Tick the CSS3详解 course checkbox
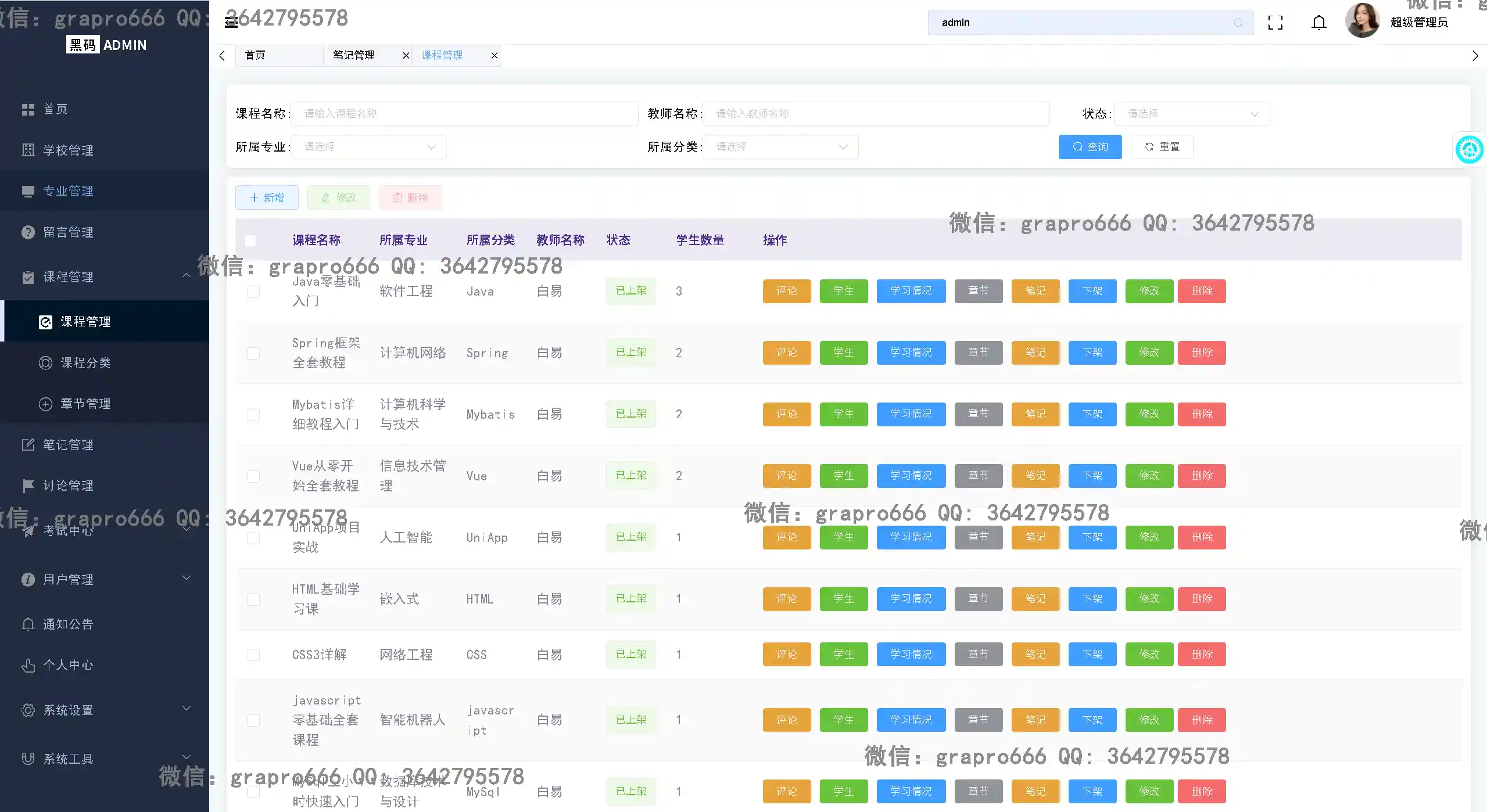This screenshot has width=1487, height=812. [253, 655]
